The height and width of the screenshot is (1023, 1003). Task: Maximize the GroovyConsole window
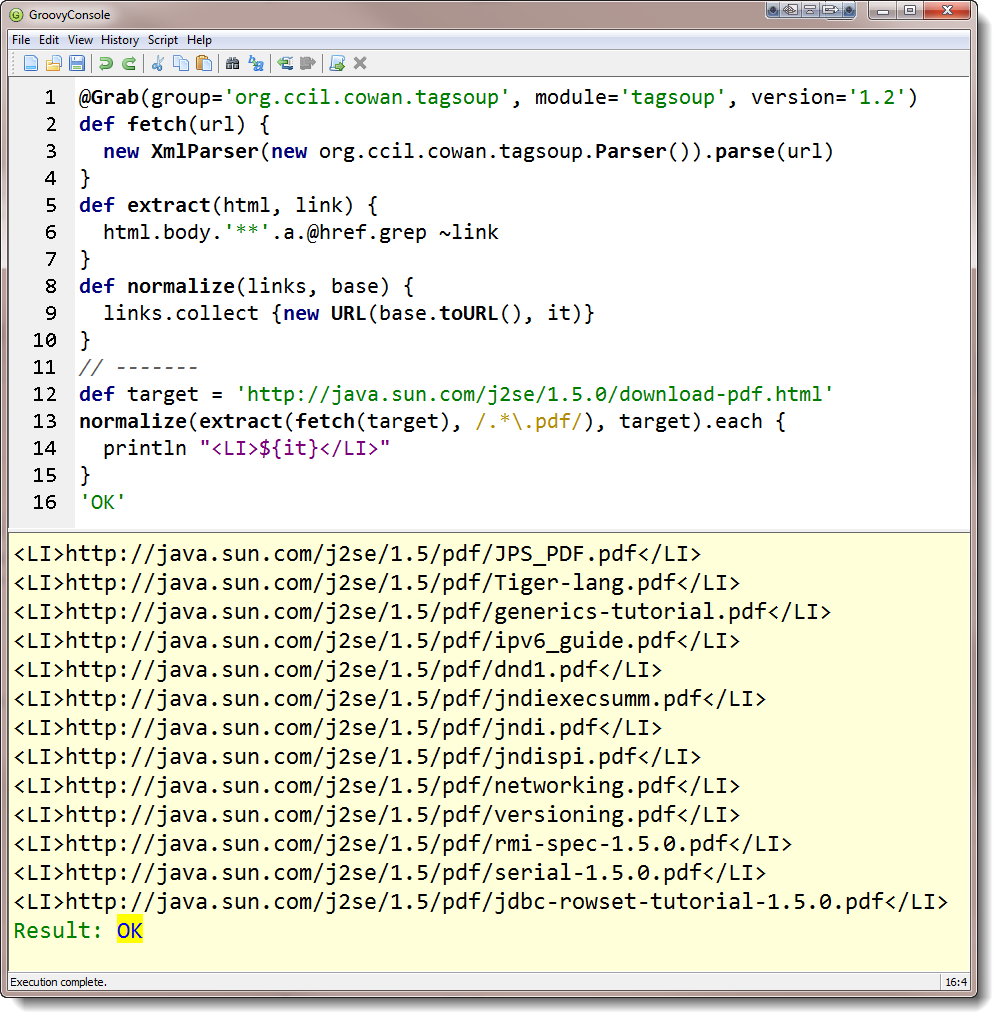coord(910,10)
